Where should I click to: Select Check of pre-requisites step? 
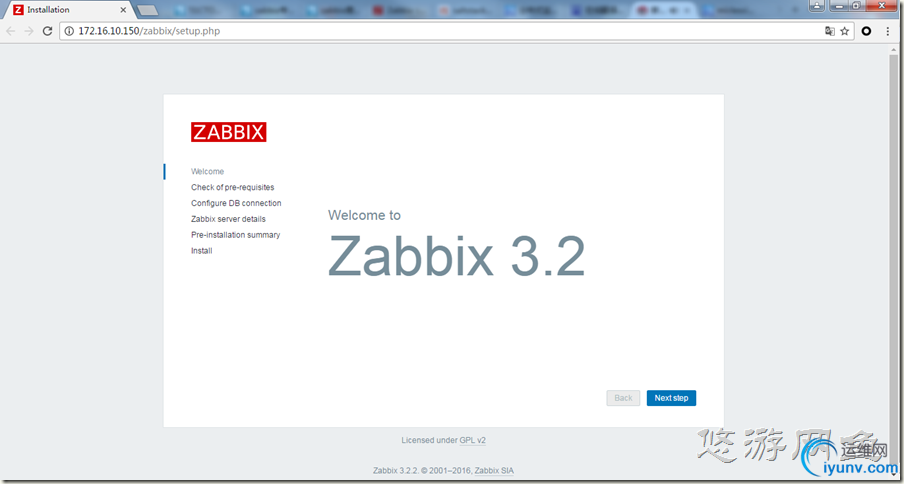click(233, 187)
